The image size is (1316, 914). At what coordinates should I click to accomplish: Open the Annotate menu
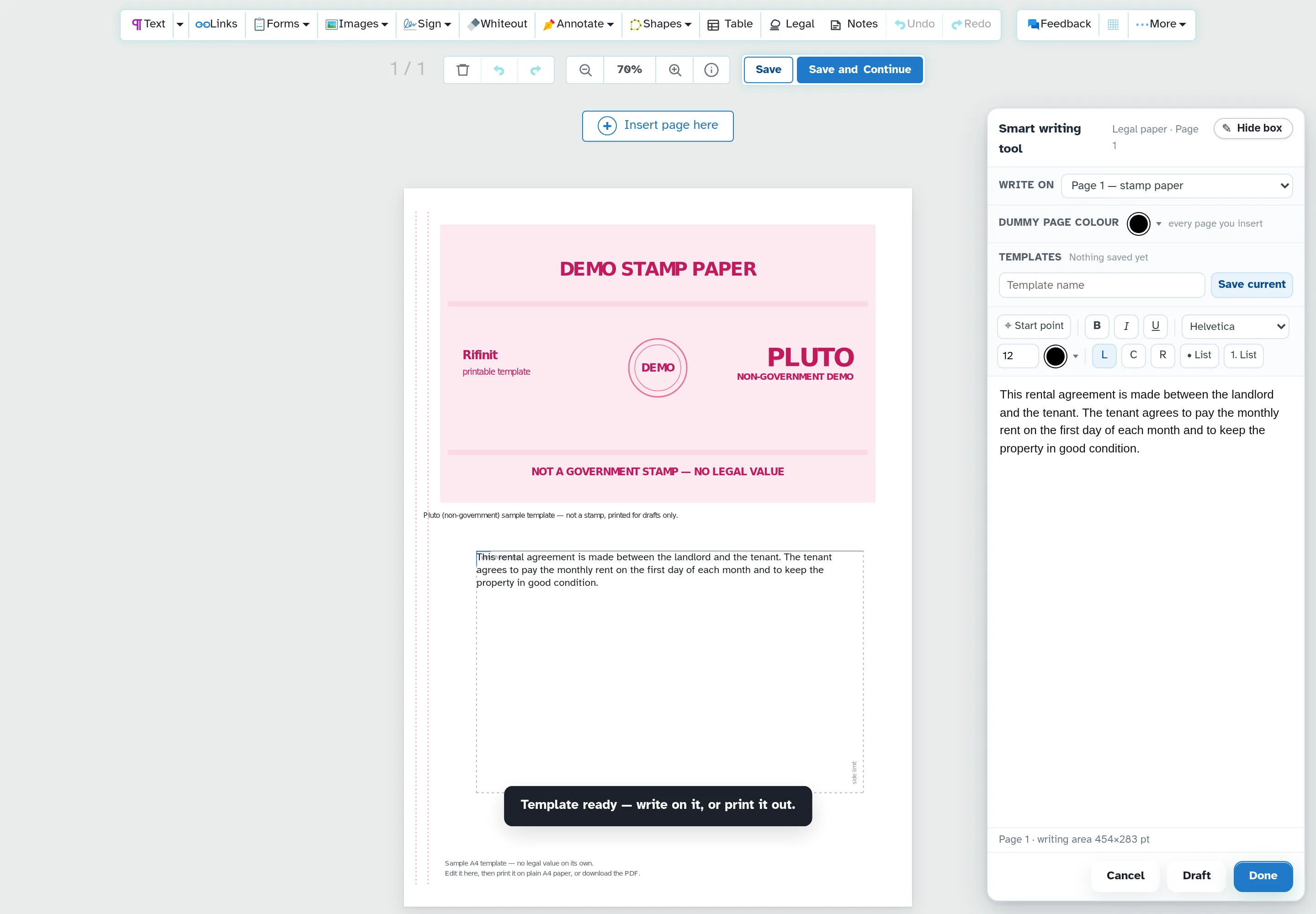tap(578, 24)
